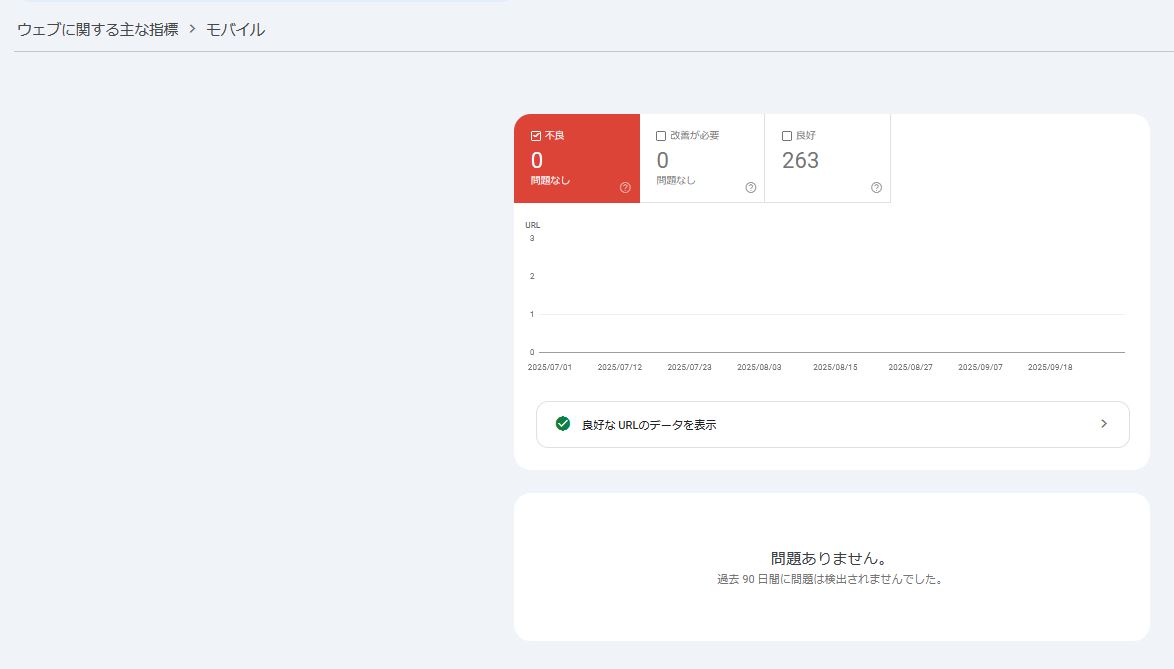Go back to ウェブに関する主な指標 breadcrumb
Screen dimensions: 1174x669
(x=97, y=30)
